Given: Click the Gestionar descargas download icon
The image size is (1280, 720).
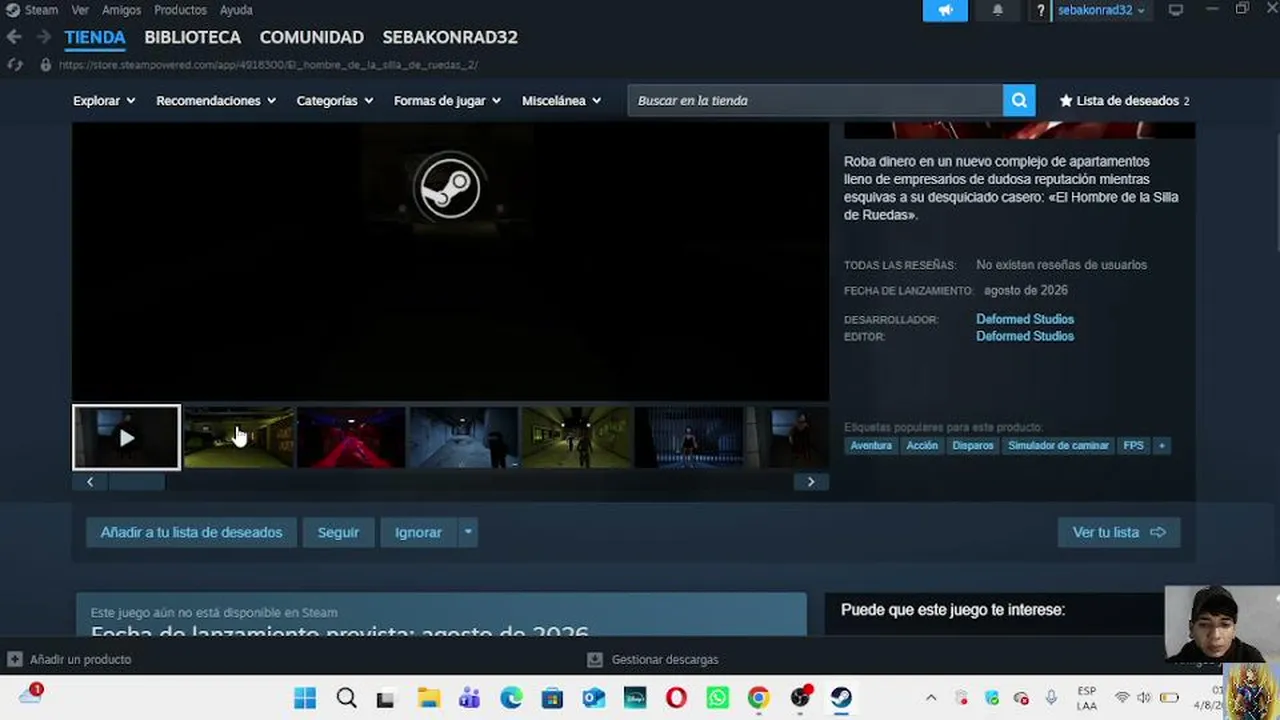Looking at the screenshot, I should point(595,659).
